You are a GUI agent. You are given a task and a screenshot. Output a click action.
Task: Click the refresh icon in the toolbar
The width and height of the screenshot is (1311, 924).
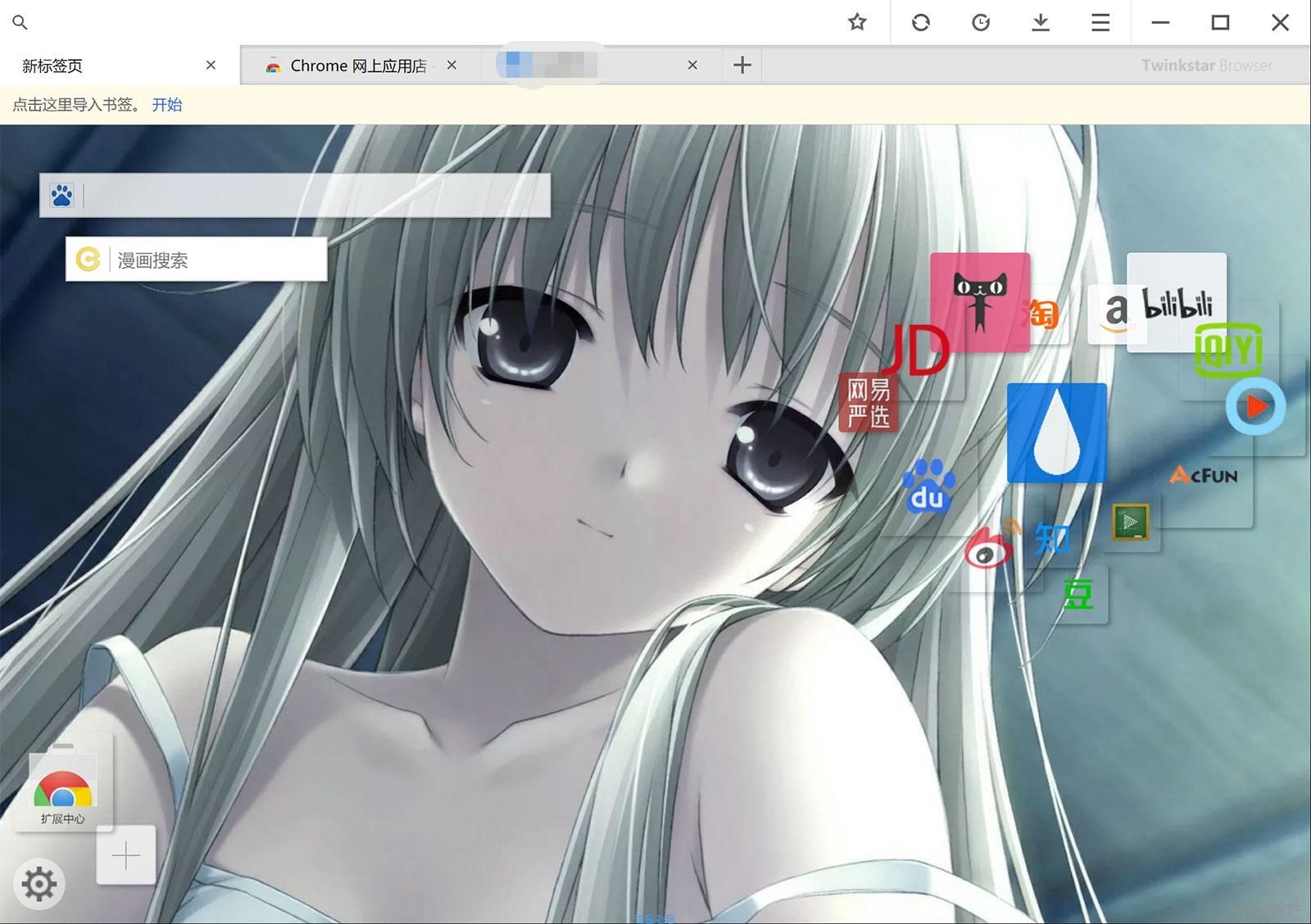pyautogui.click(x=921, y=22)
